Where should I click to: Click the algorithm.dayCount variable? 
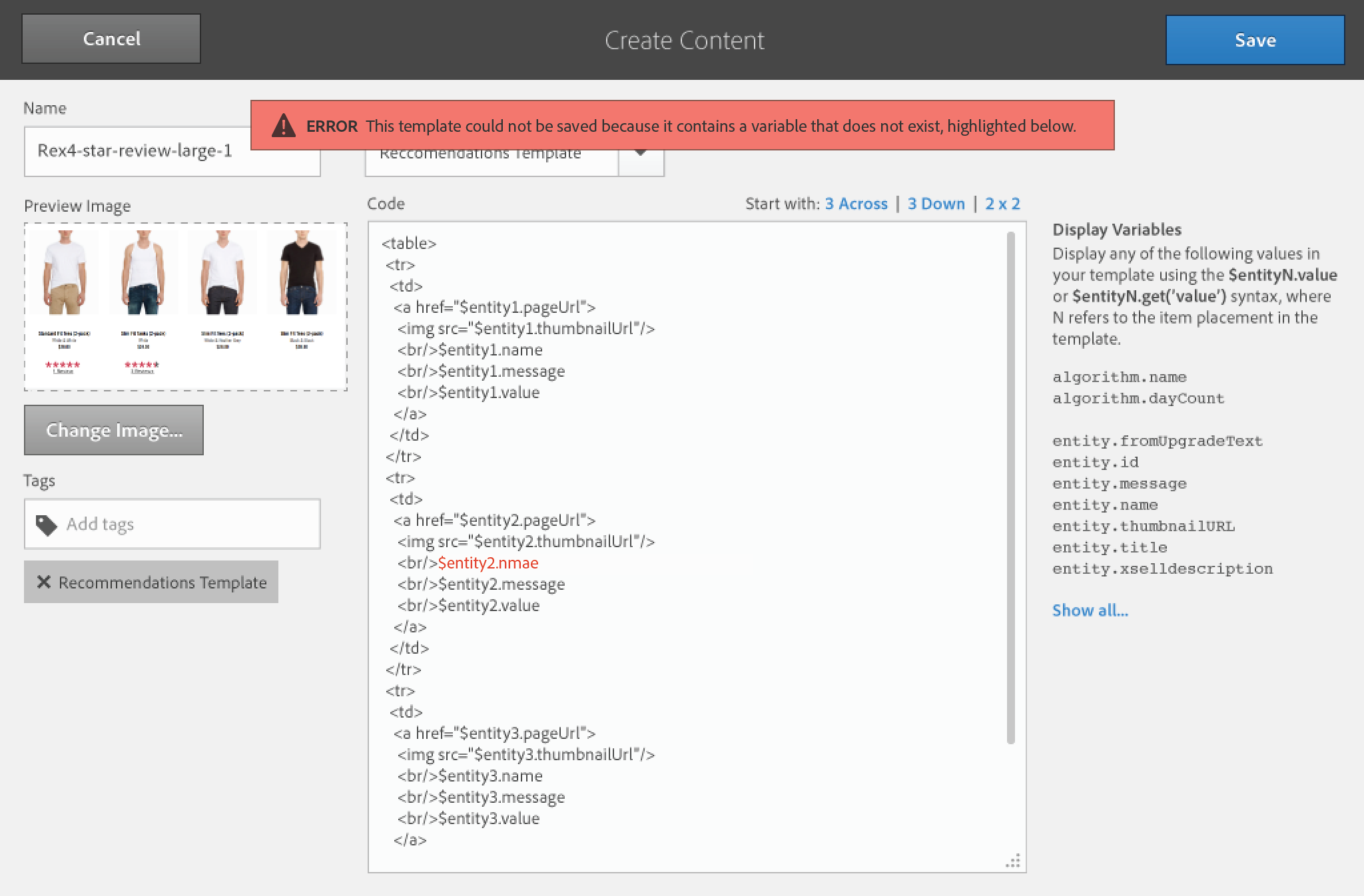tap(1138, 399)
